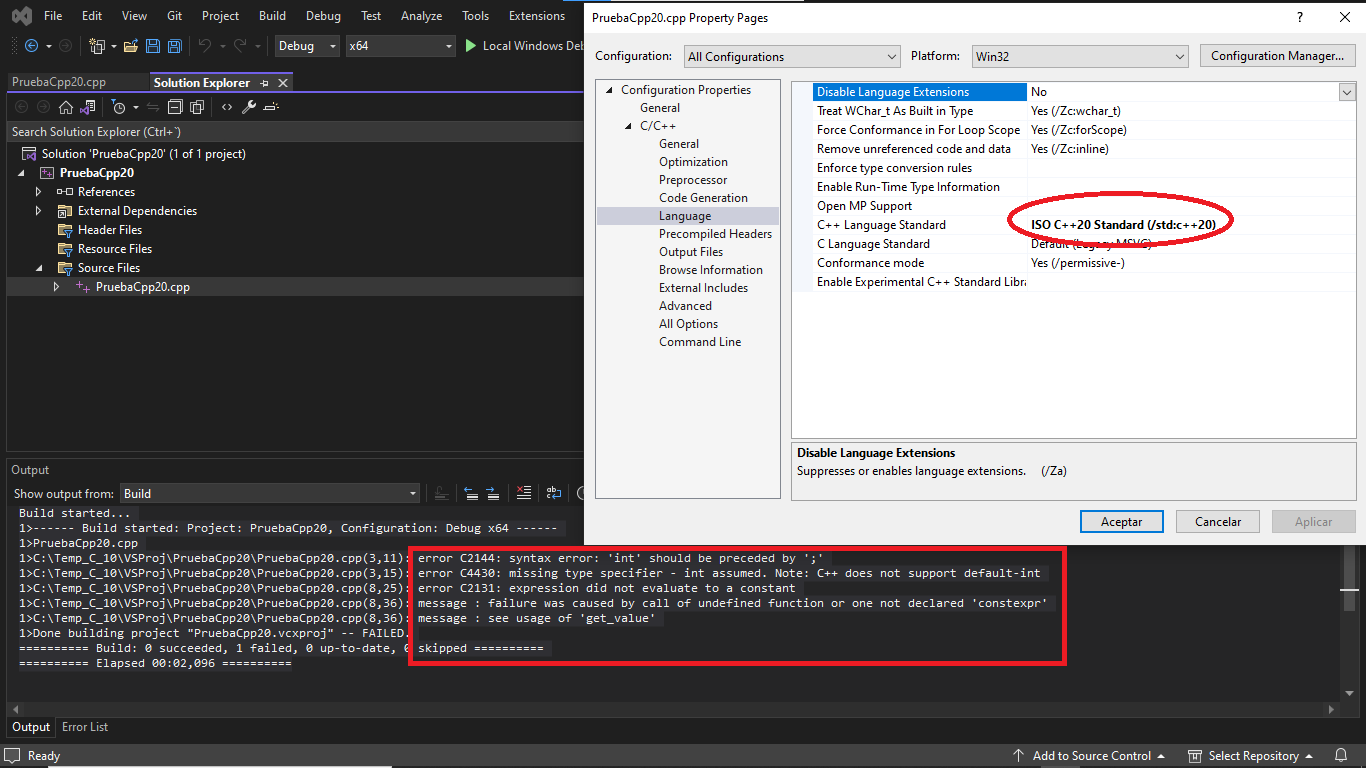
Task: Click the green Start Debugging play icon
Action: point(471,46)
